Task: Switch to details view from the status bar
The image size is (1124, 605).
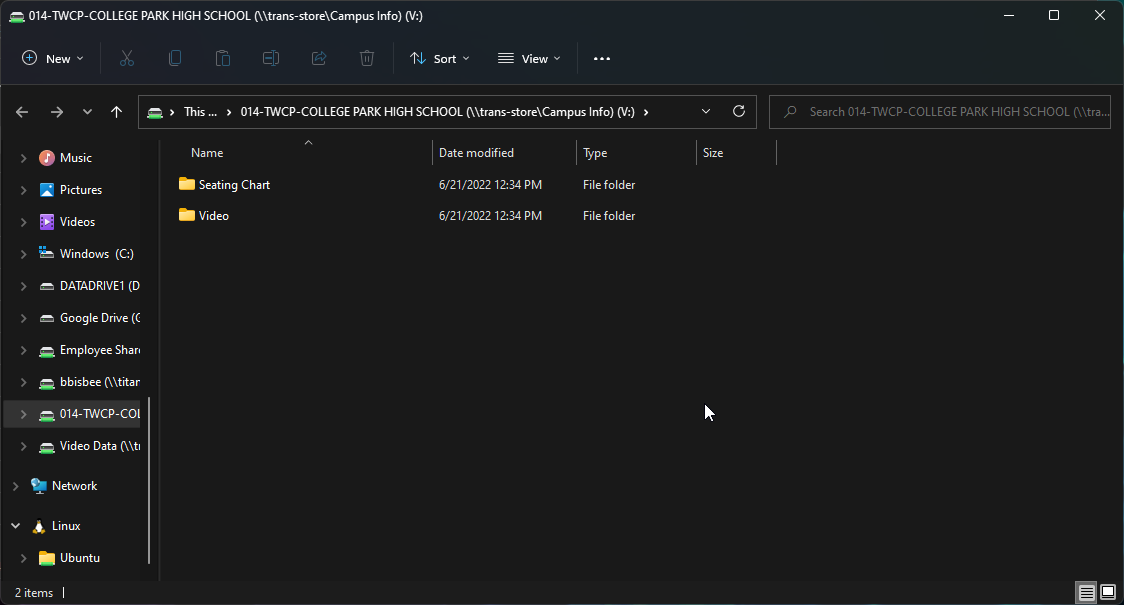Action: click(x=1086, y=592)
